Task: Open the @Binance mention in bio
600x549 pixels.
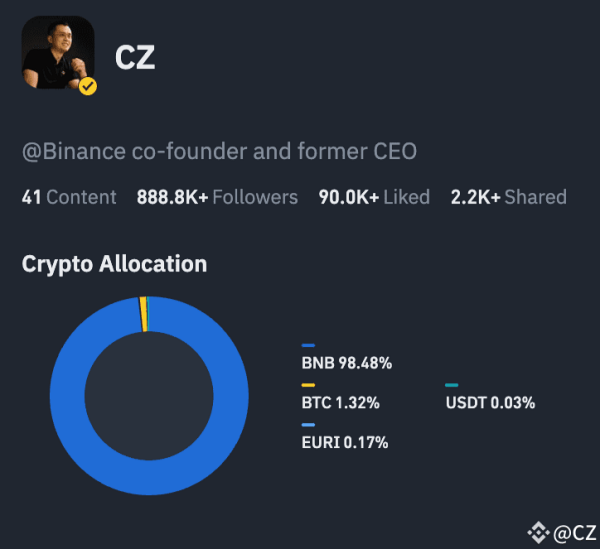Action: (x=74, y=152)
